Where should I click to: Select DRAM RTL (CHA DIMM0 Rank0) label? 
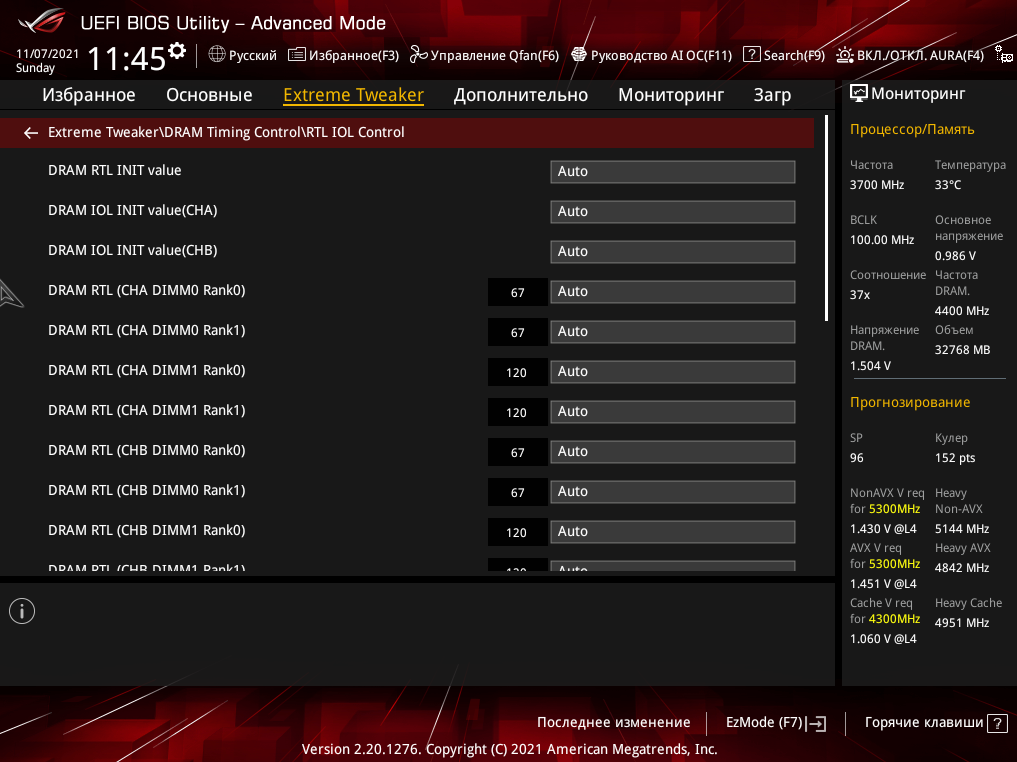point(147,291)
